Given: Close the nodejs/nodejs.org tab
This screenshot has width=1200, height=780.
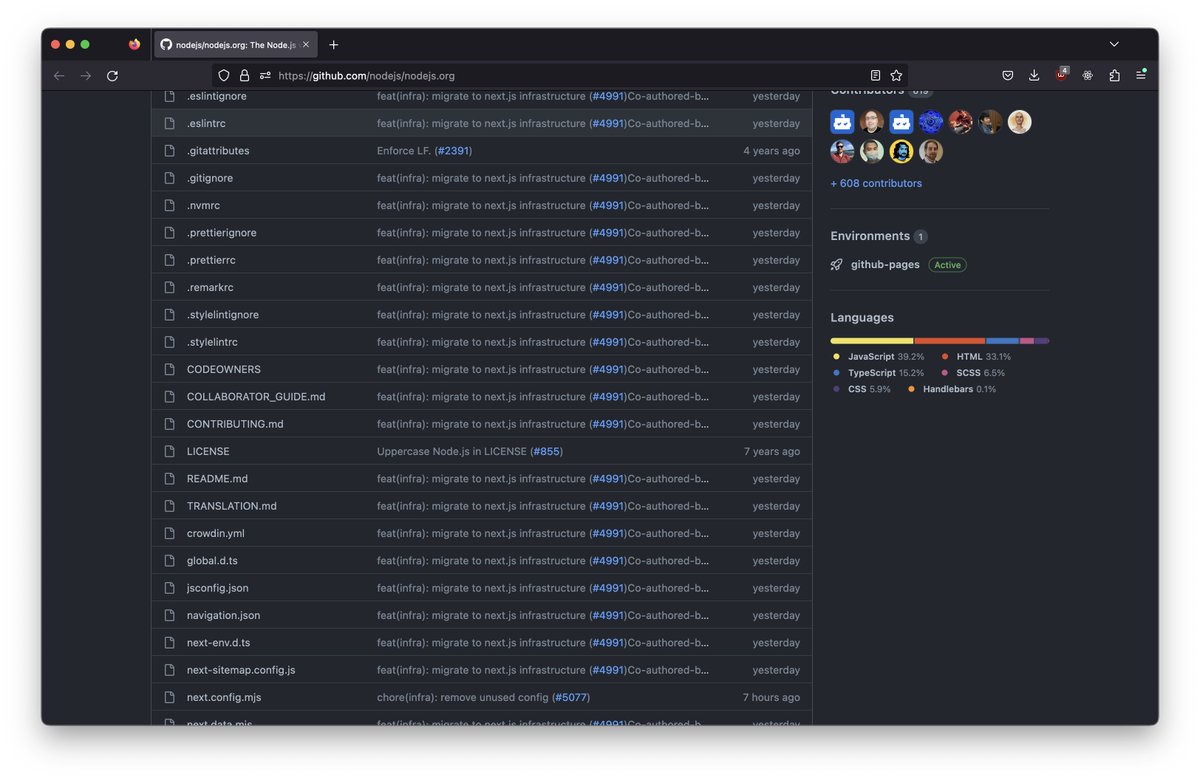Looking at the screenshot, I should (306, 45).
